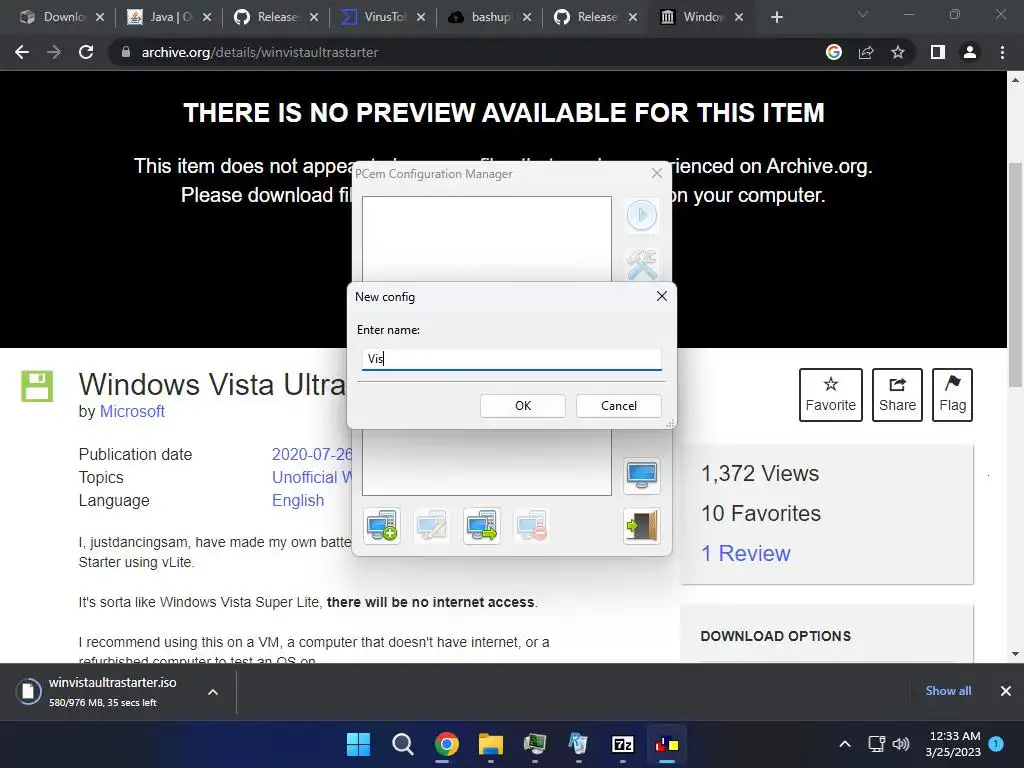Close the Java tab
1024x768 pixels.
click(207, 17)
